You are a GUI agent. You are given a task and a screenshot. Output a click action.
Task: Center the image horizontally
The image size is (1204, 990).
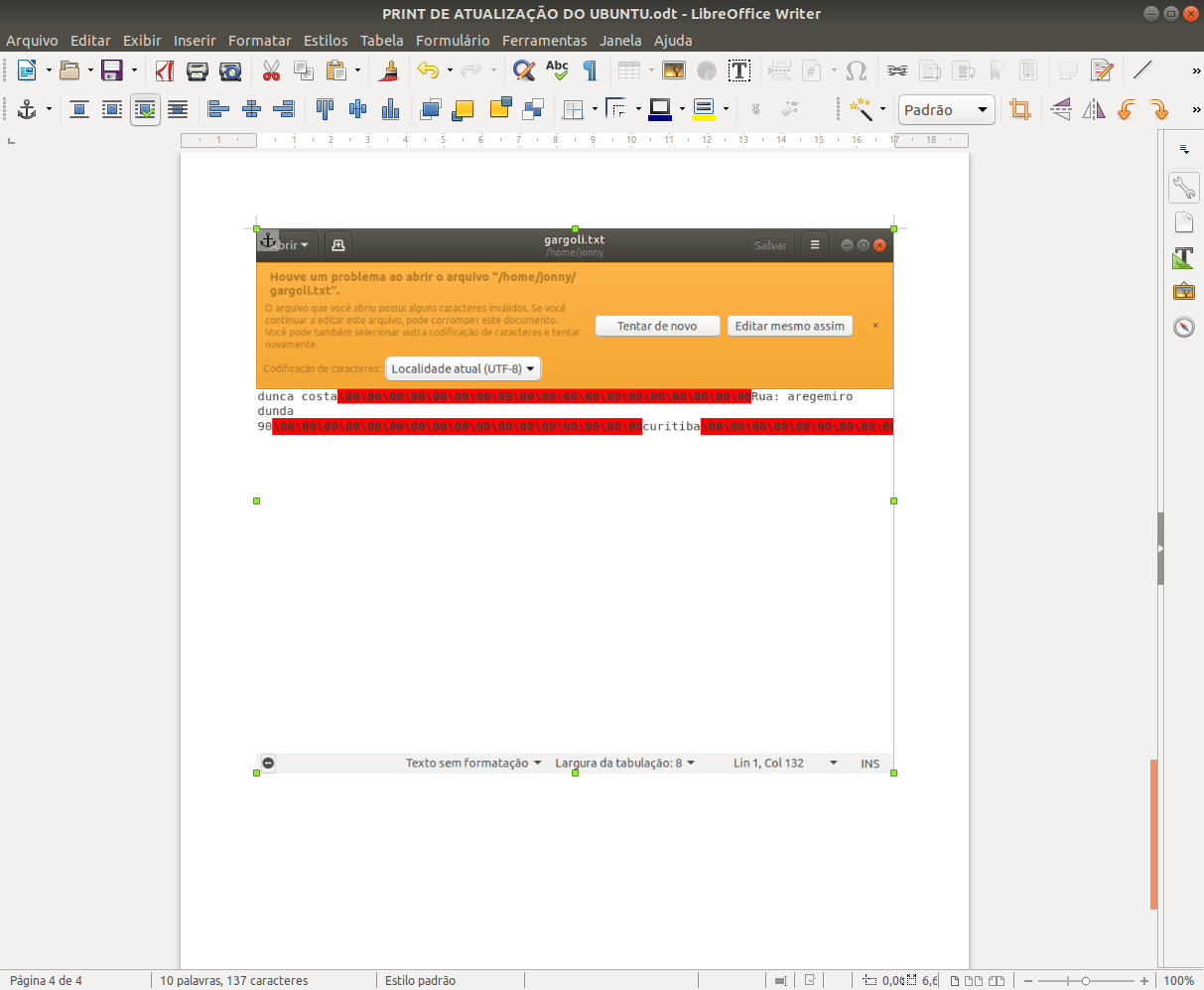tap(252, 109)
